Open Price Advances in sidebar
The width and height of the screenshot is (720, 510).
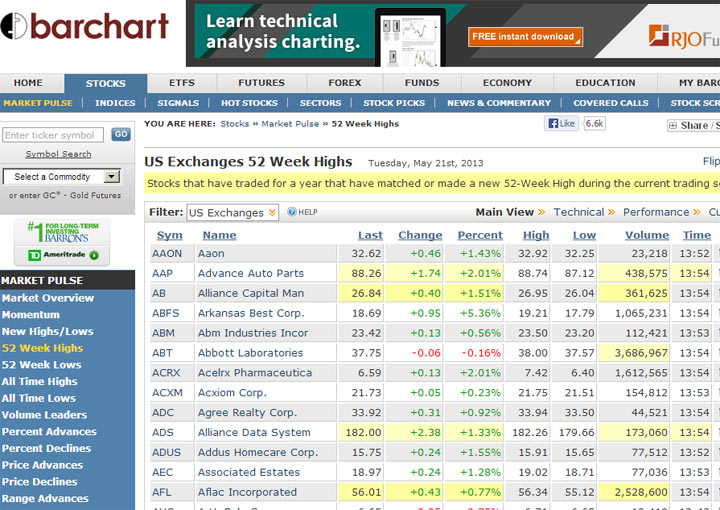42,465
